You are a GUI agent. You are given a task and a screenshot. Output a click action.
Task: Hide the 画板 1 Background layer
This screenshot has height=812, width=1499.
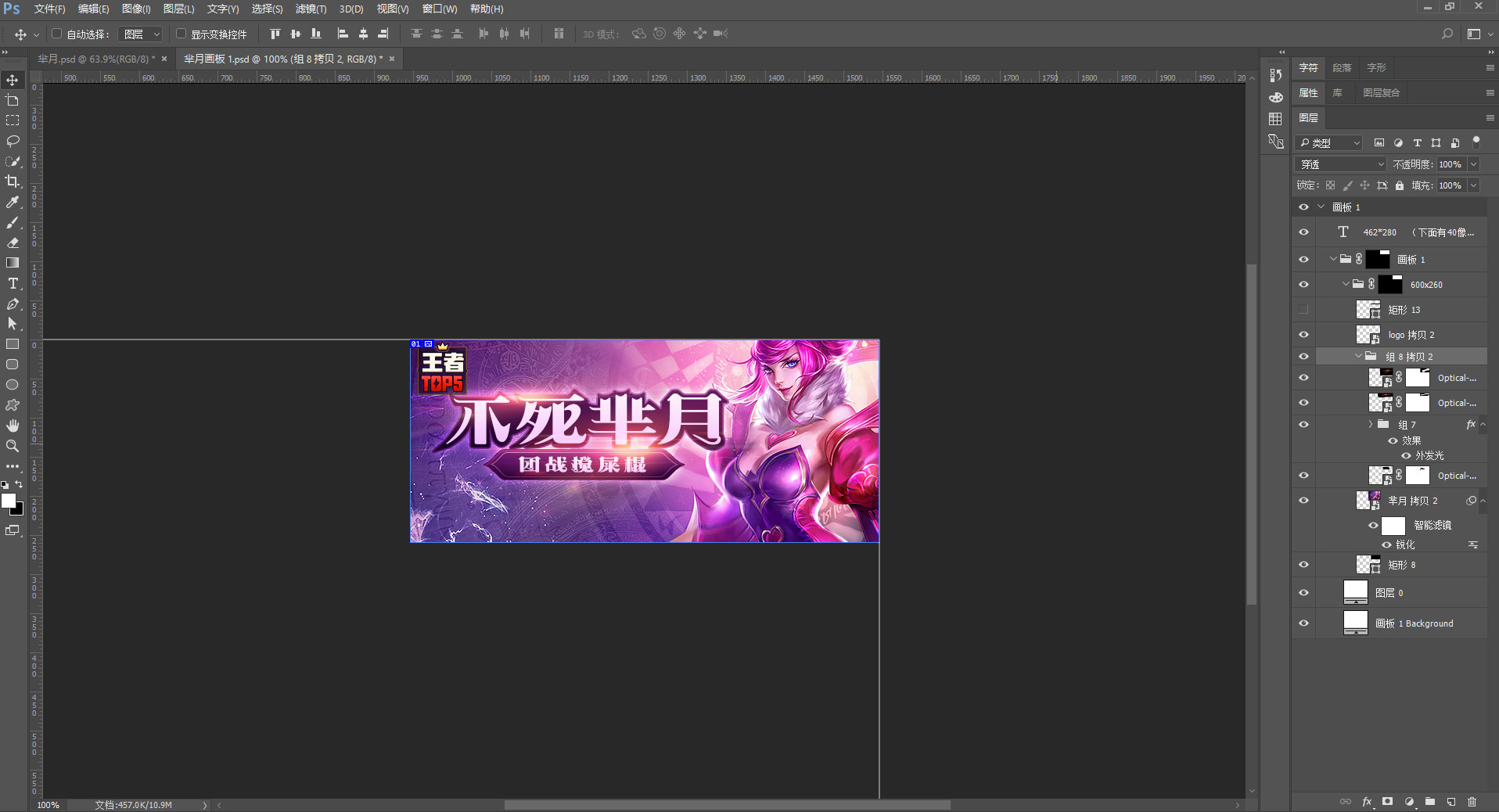[1303, 623]
